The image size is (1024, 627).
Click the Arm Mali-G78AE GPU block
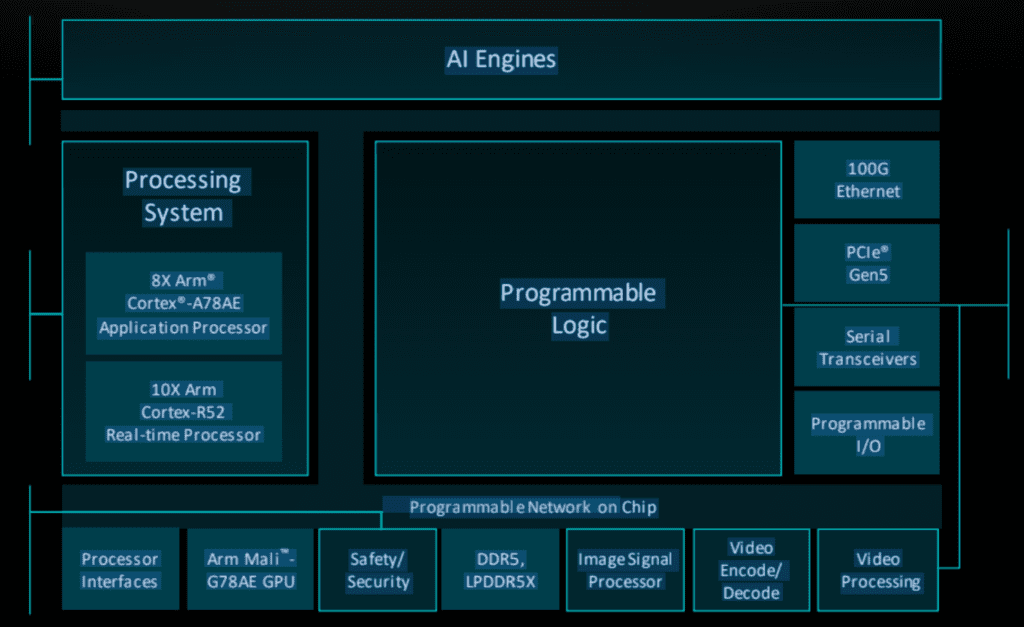250,570
